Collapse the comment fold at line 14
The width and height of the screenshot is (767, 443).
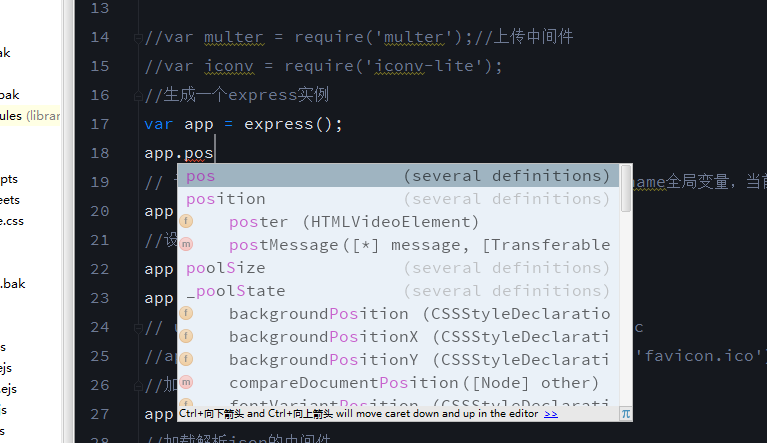pos(138,38)
